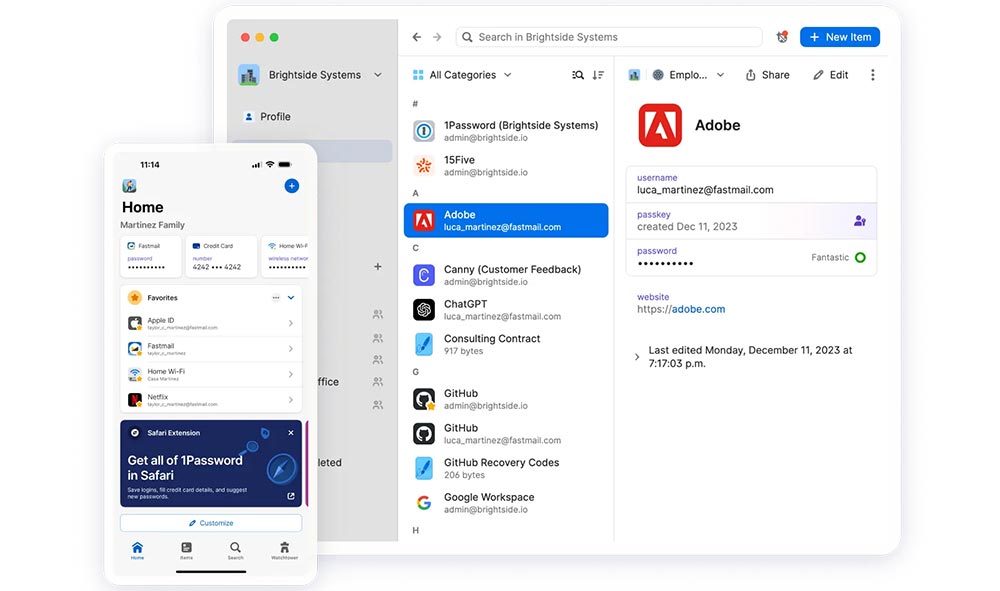This screenshot has height=591, width=1000.
Task: Share the Adobe item
Action: (768, 75)
